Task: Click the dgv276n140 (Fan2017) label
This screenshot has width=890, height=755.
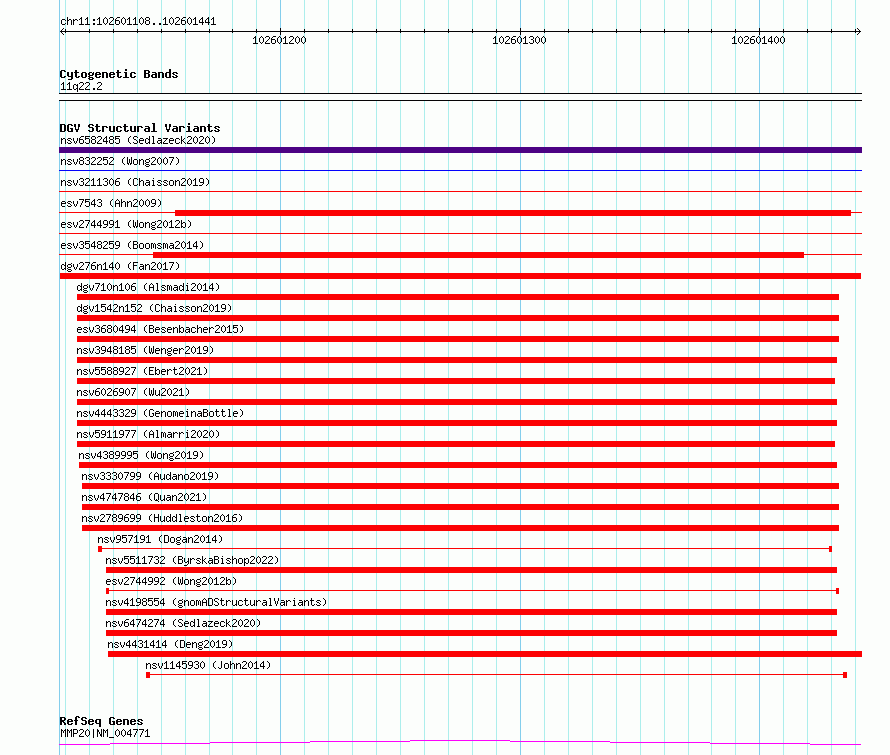Action: 120,266
